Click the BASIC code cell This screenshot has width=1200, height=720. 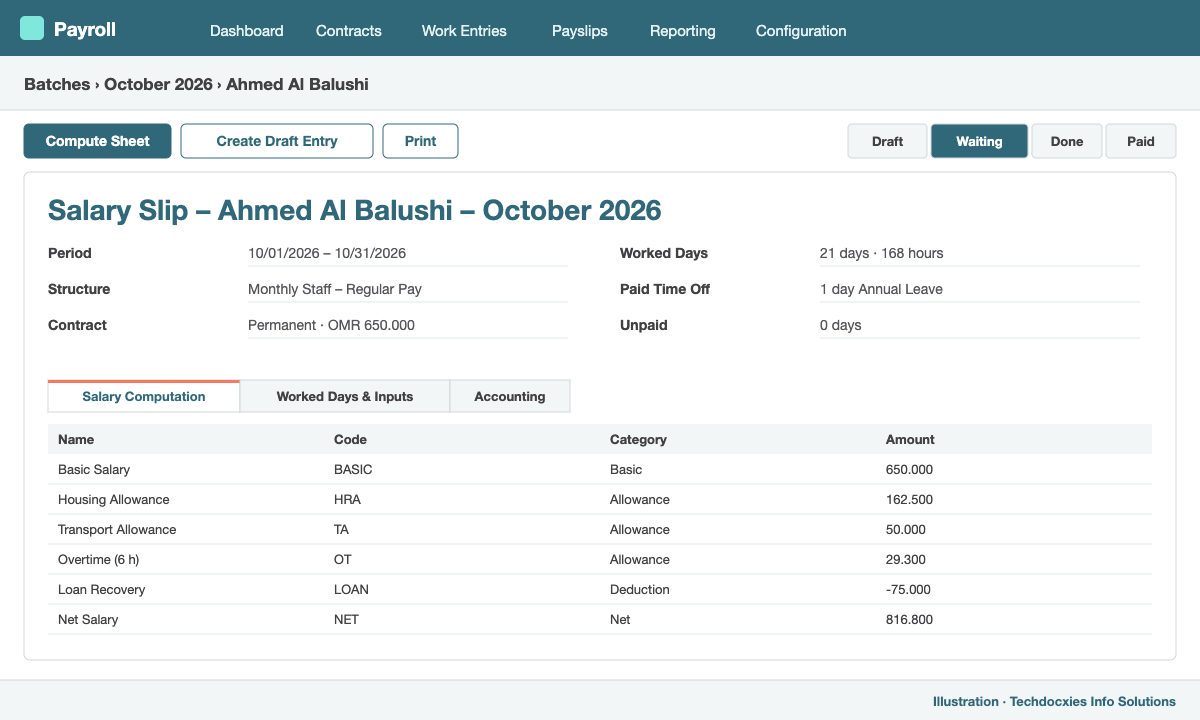(x=353, y=469)
